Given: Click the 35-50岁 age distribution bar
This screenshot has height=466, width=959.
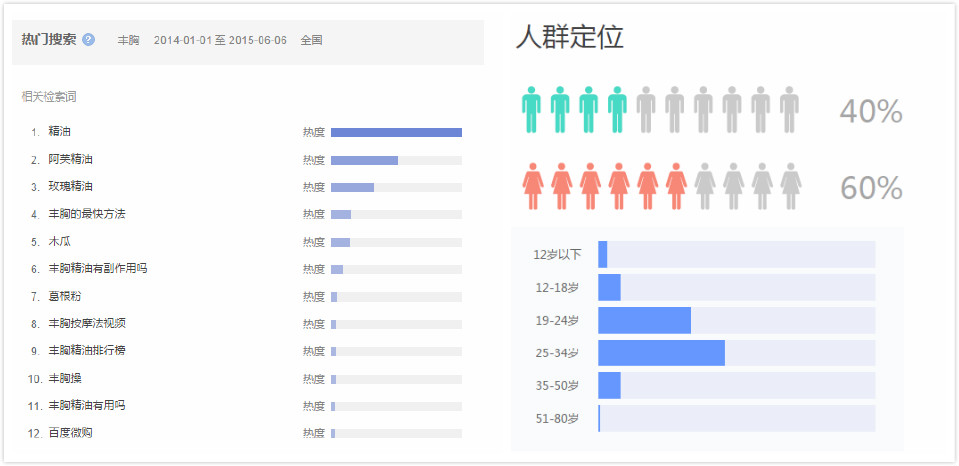Looking at the screenshot, I should (736, 386).
